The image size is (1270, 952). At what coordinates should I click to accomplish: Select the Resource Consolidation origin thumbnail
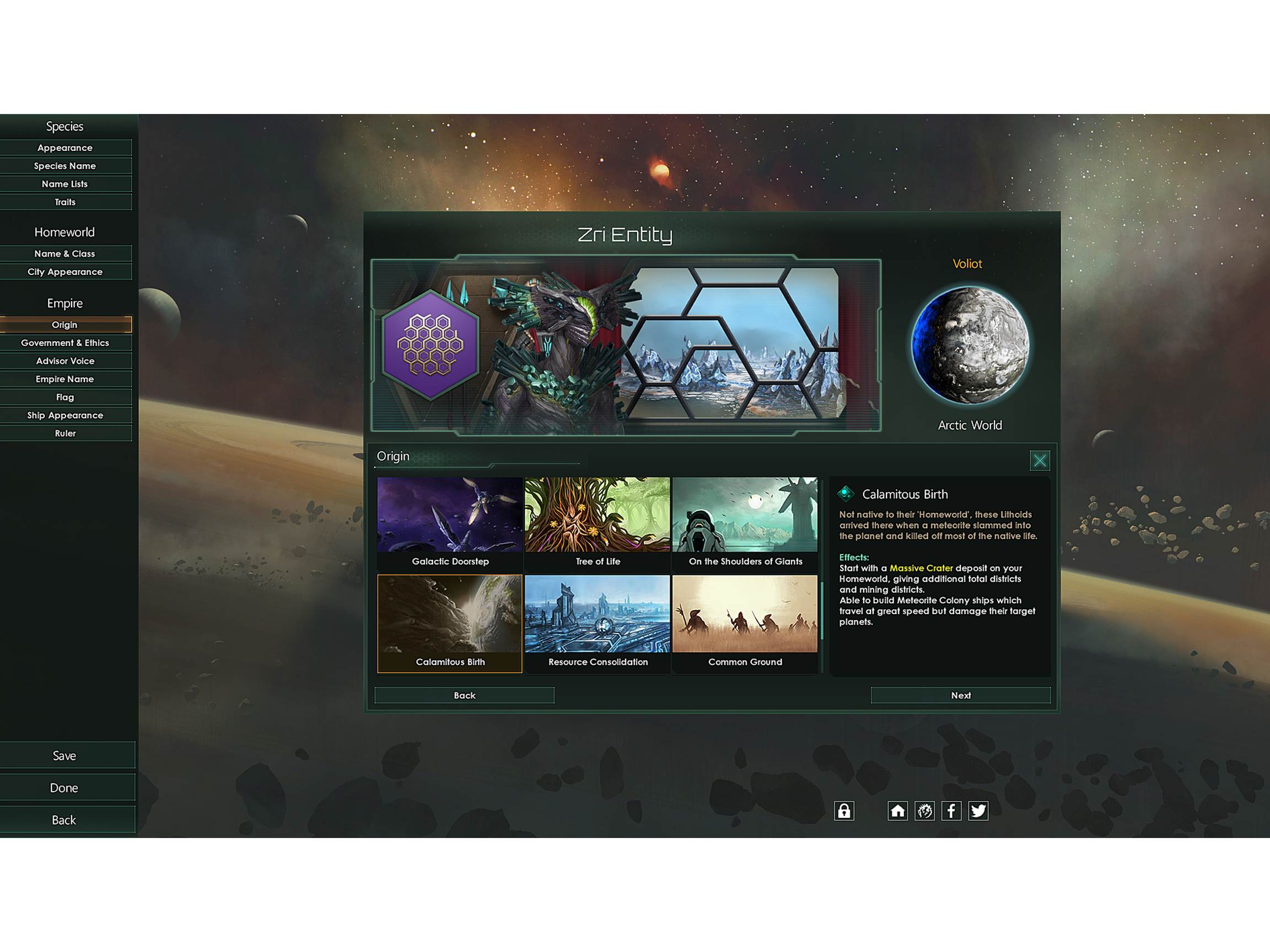(597, 617)
